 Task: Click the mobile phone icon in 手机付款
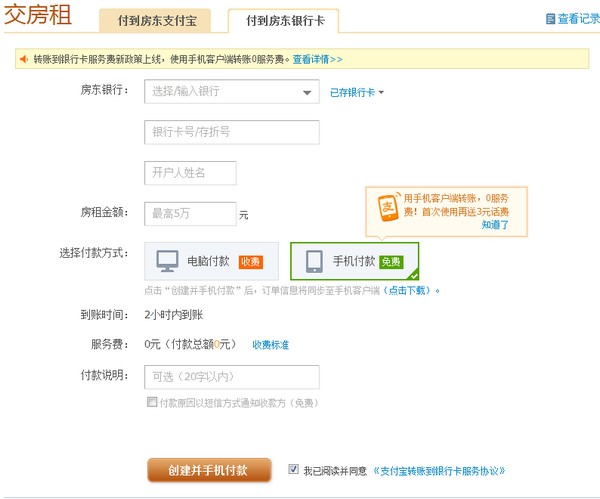[314, 261]
